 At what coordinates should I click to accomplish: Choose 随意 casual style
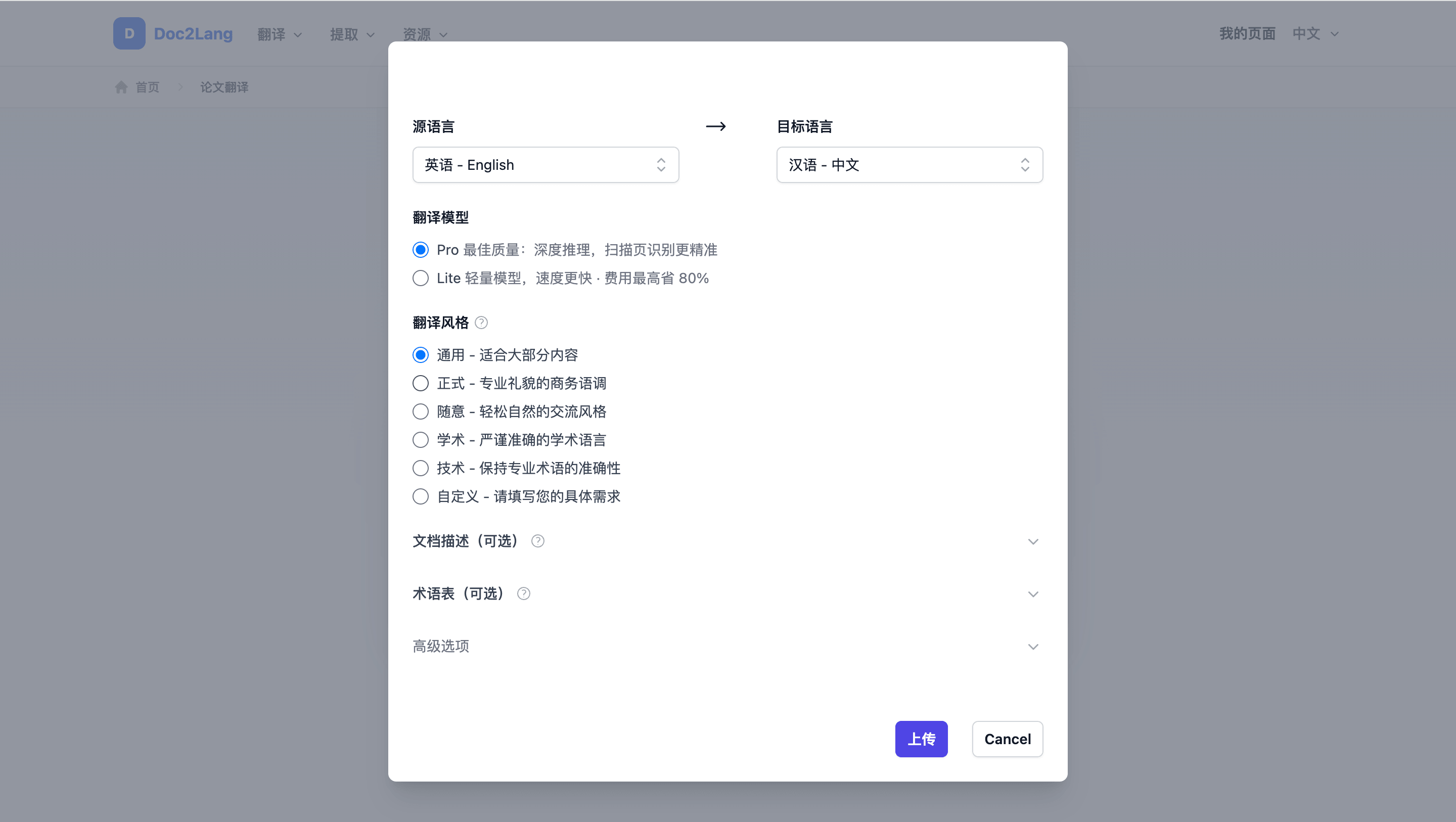421,412
